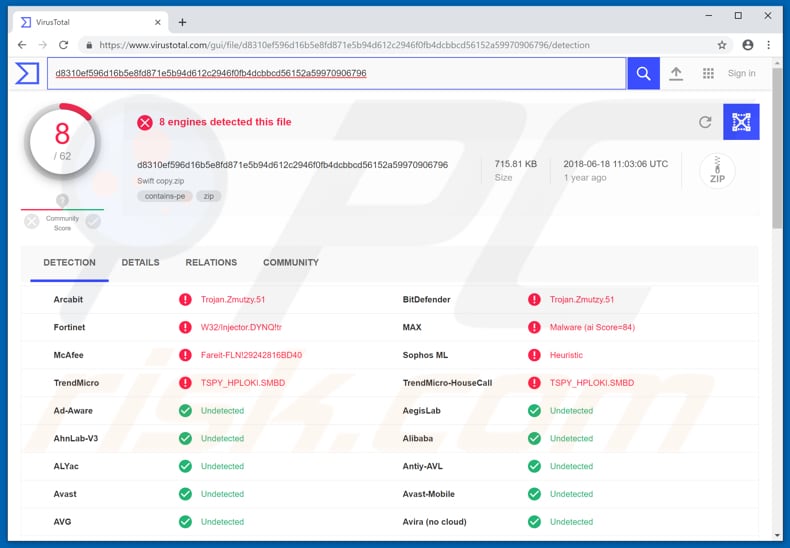Click the ZIP file type icon
Screen dimensions: 790x548
[x=717, y=171]
